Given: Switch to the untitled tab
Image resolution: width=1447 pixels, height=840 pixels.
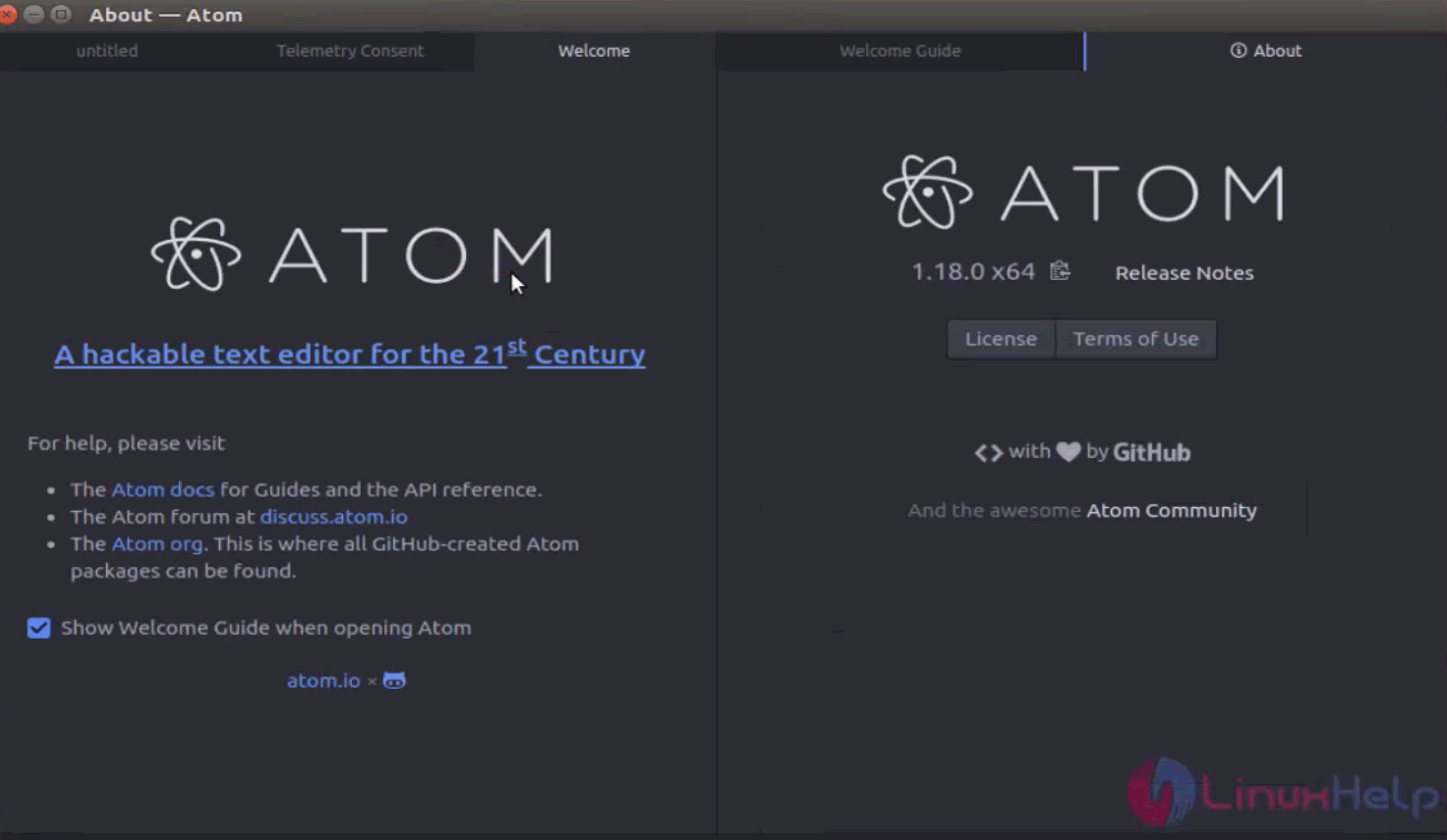Looking at the screenshot, I should tap(107, 51).
